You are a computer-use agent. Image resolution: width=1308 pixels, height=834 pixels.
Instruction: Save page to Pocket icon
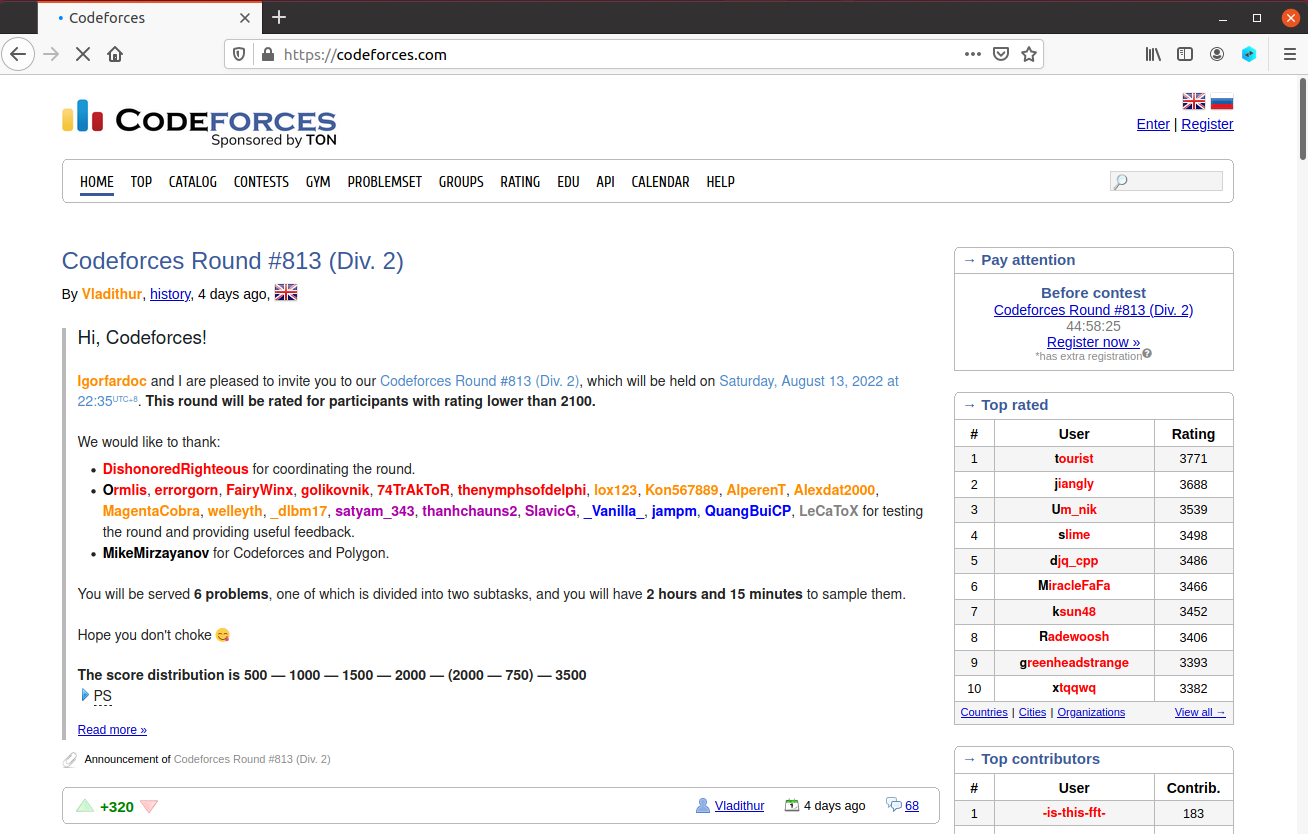pos(1000,54)
